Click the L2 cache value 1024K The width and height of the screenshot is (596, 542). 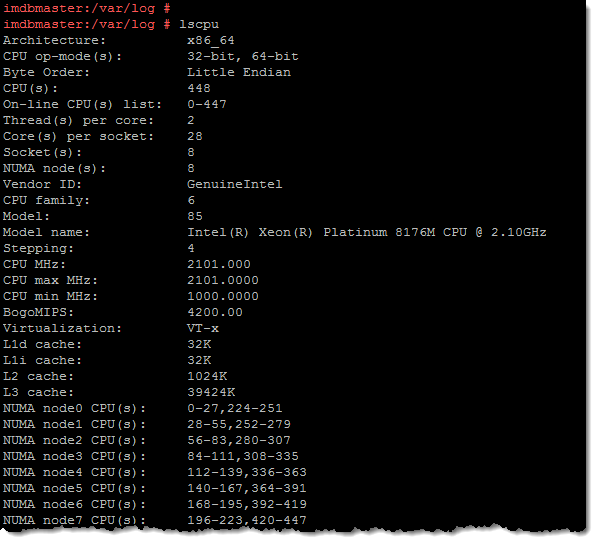[x=207, y=376]
